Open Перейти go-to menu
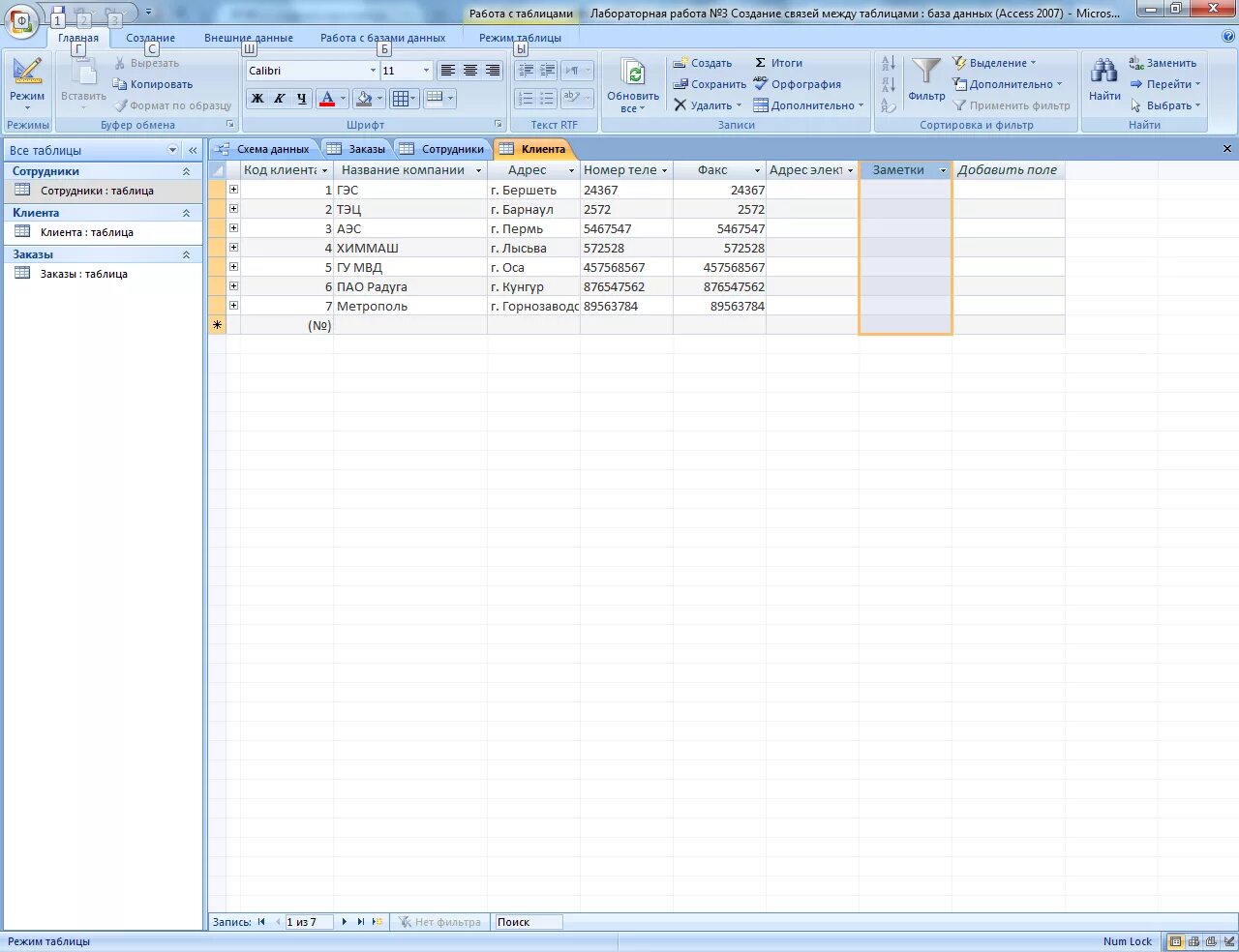The image size is (1239, 952). pyautogui.click(x=1164, y=84)
